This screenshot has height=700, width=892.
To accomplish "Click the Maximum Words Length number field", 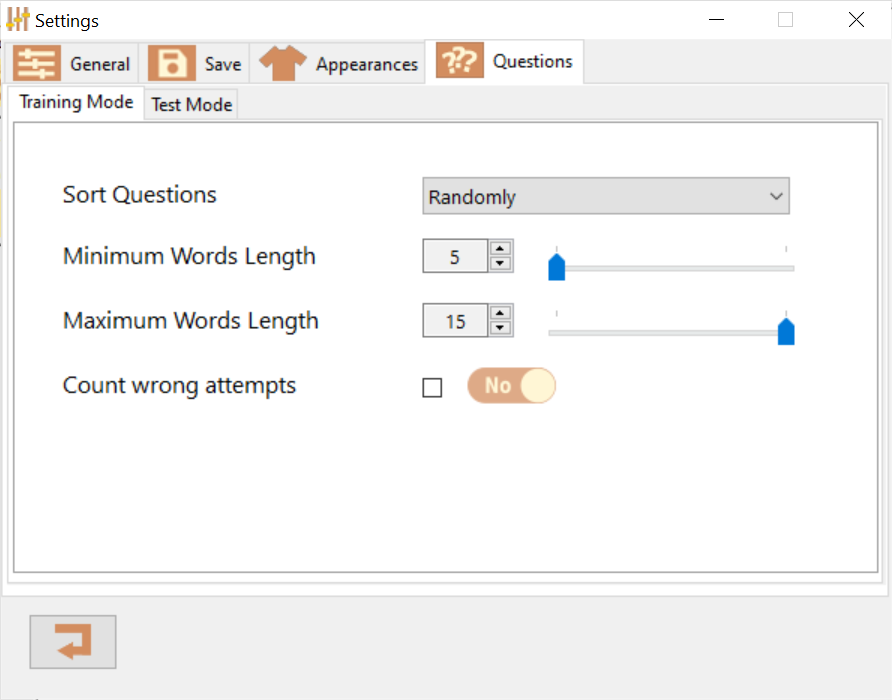I will pos(455,321).
